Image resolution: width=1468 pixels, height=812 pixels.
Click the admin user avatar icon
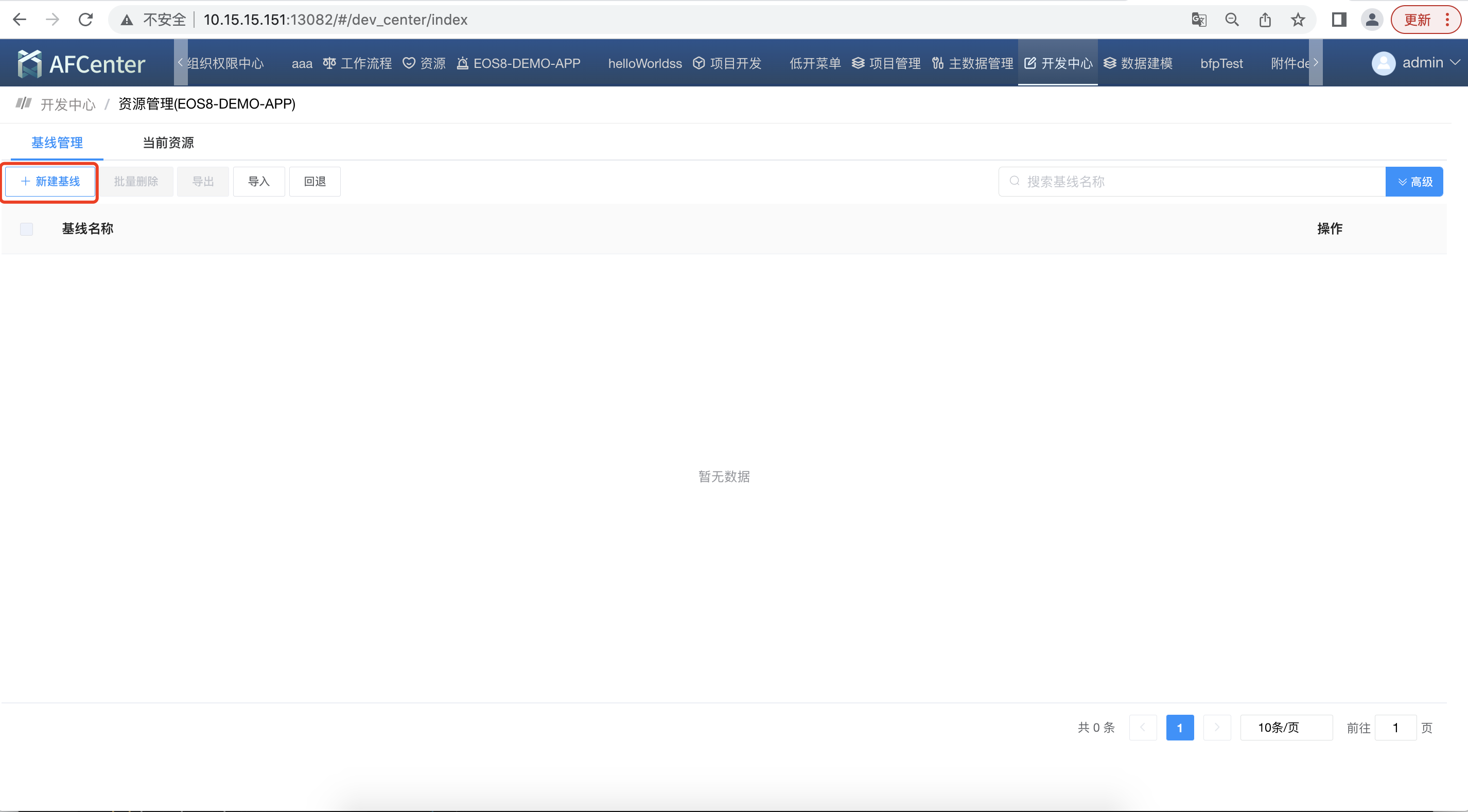1383,63
